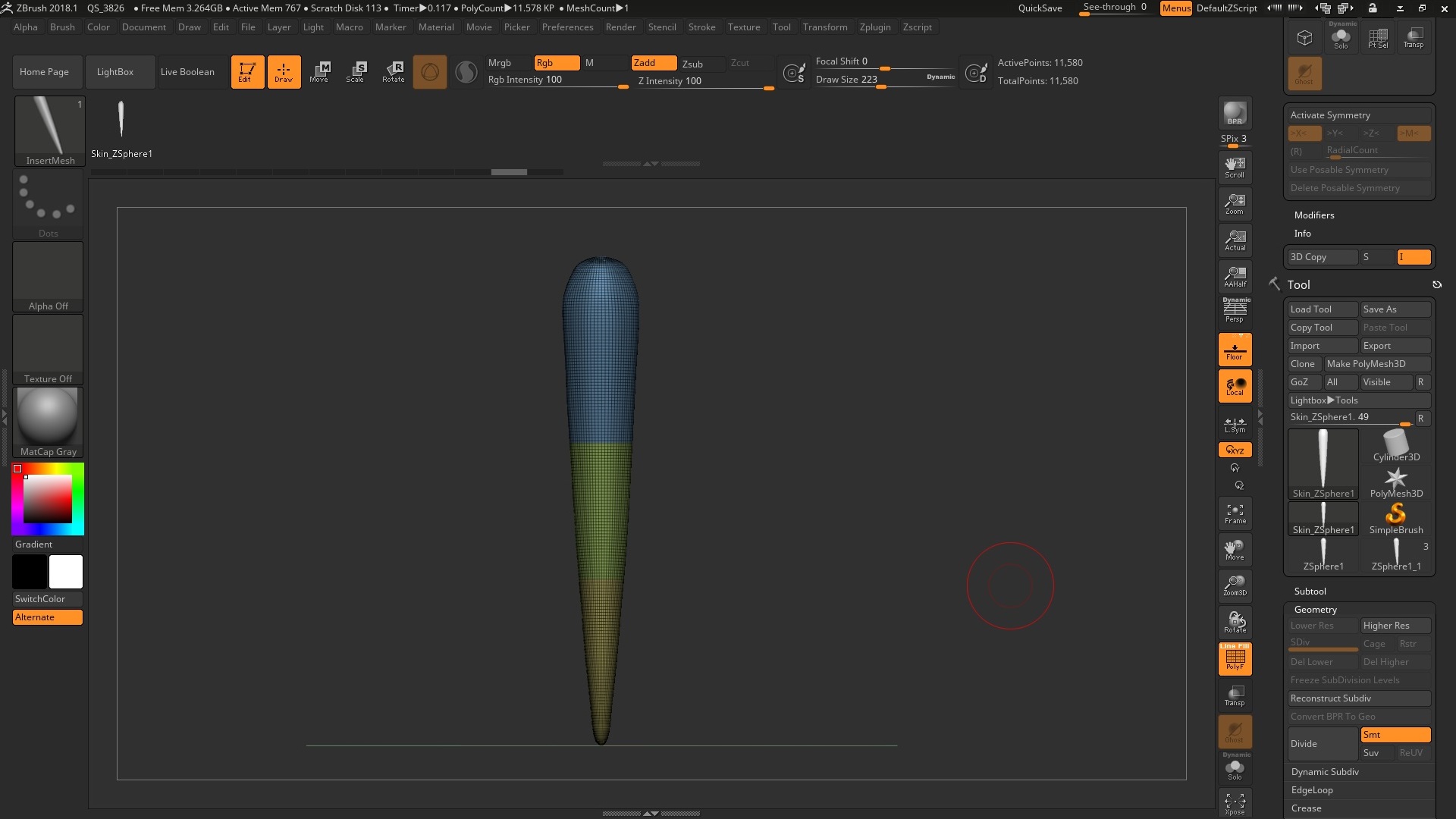Image resolution: width=1456 pixels, height=819 pixels.
Task: Select the PolyMesh3D star tool
Action: tap(1396, 482)
